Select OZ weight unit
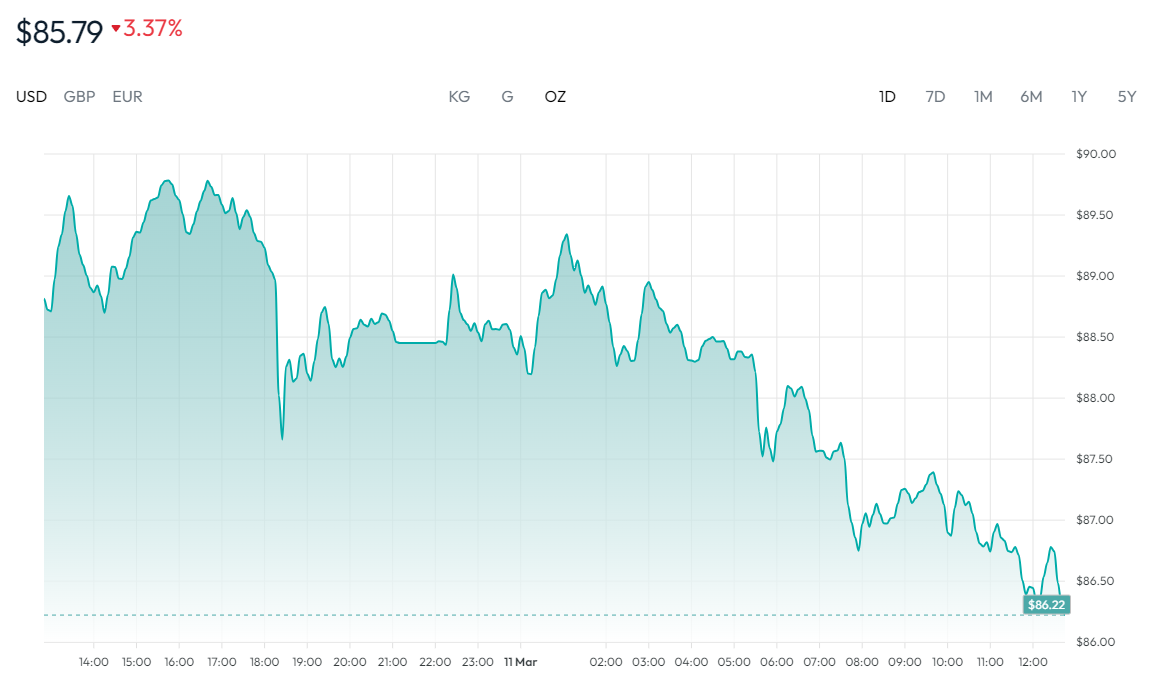 [x=555, y=97]
